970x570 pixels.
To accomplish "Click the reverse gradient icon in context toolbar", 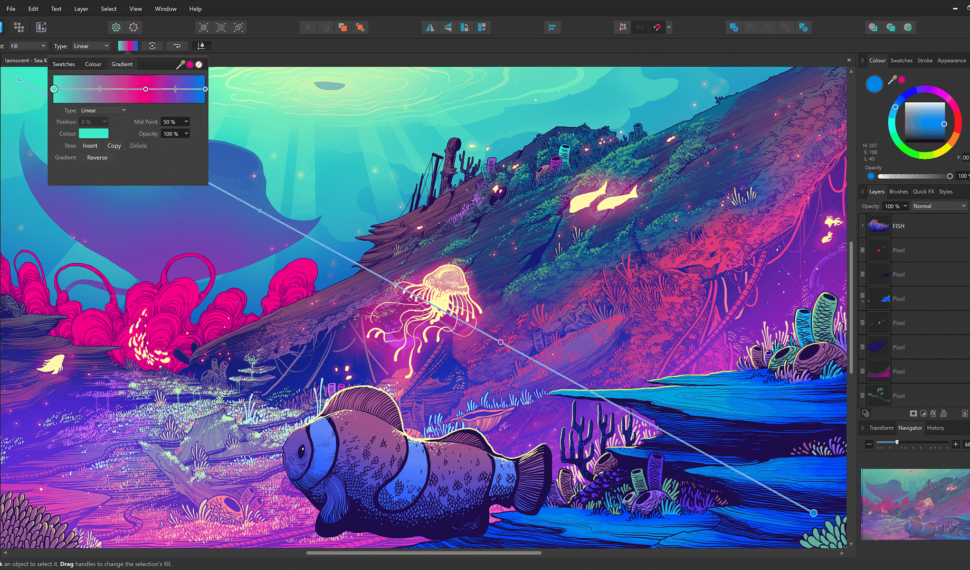I will [152, 46].
